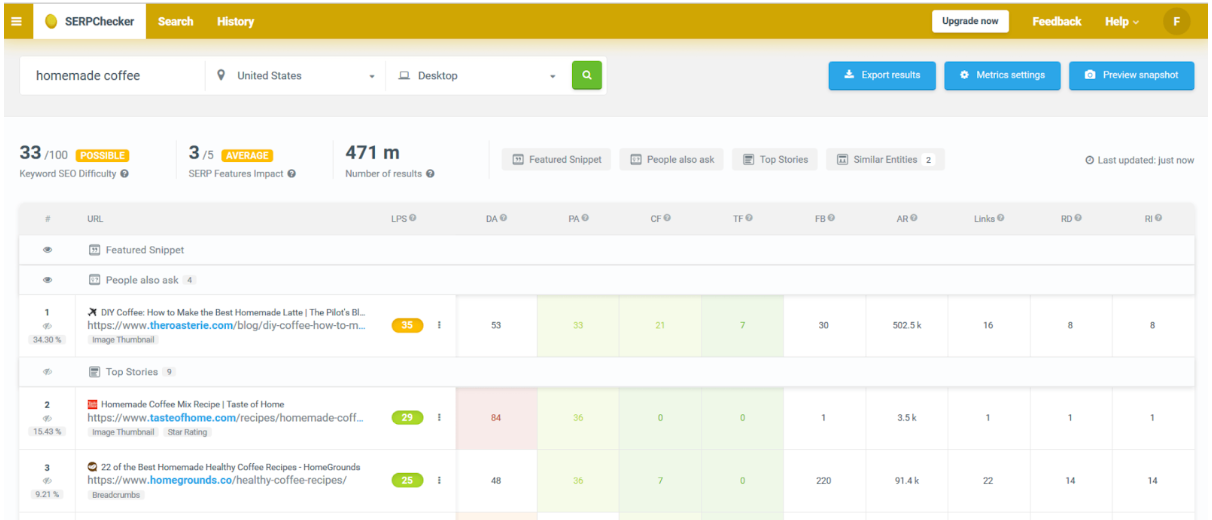Toggle the eye icon under rank 2
Viewport: 1212px width, 520px height.
[47, 418]
